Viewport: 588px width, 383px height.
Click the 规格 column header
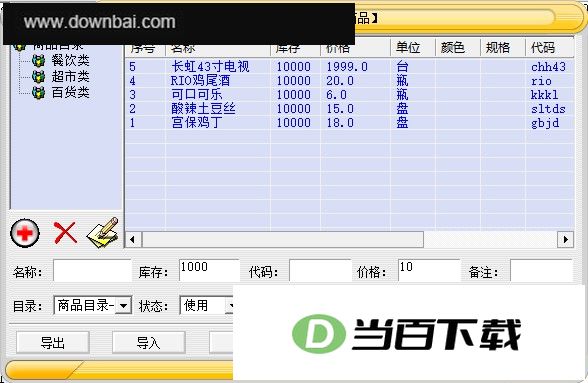click(x=502, y=48)
